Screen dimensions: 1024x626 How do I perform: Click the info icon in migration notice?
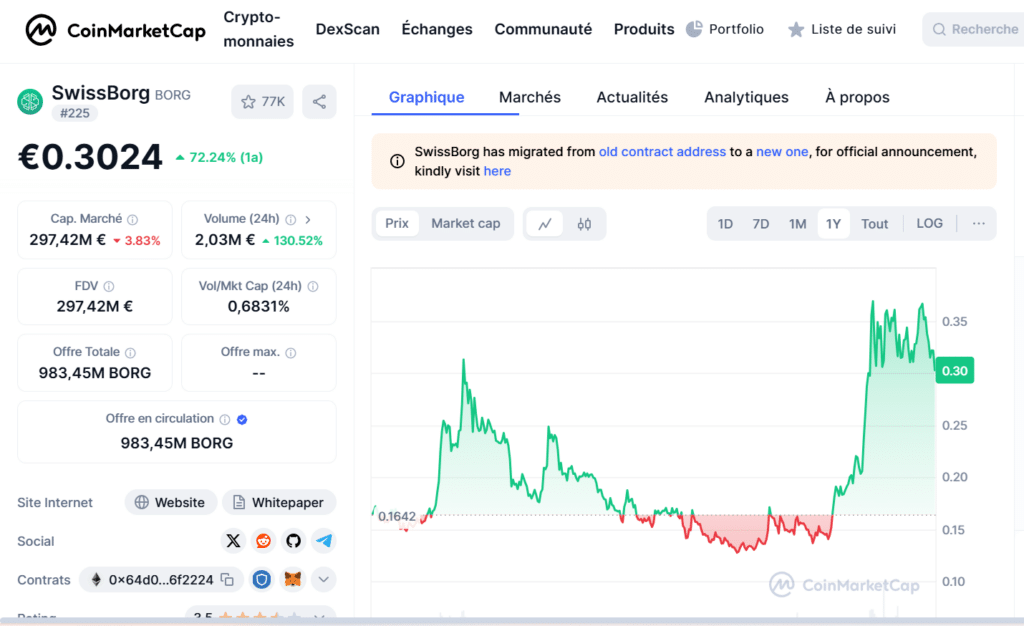pos(397,161)
